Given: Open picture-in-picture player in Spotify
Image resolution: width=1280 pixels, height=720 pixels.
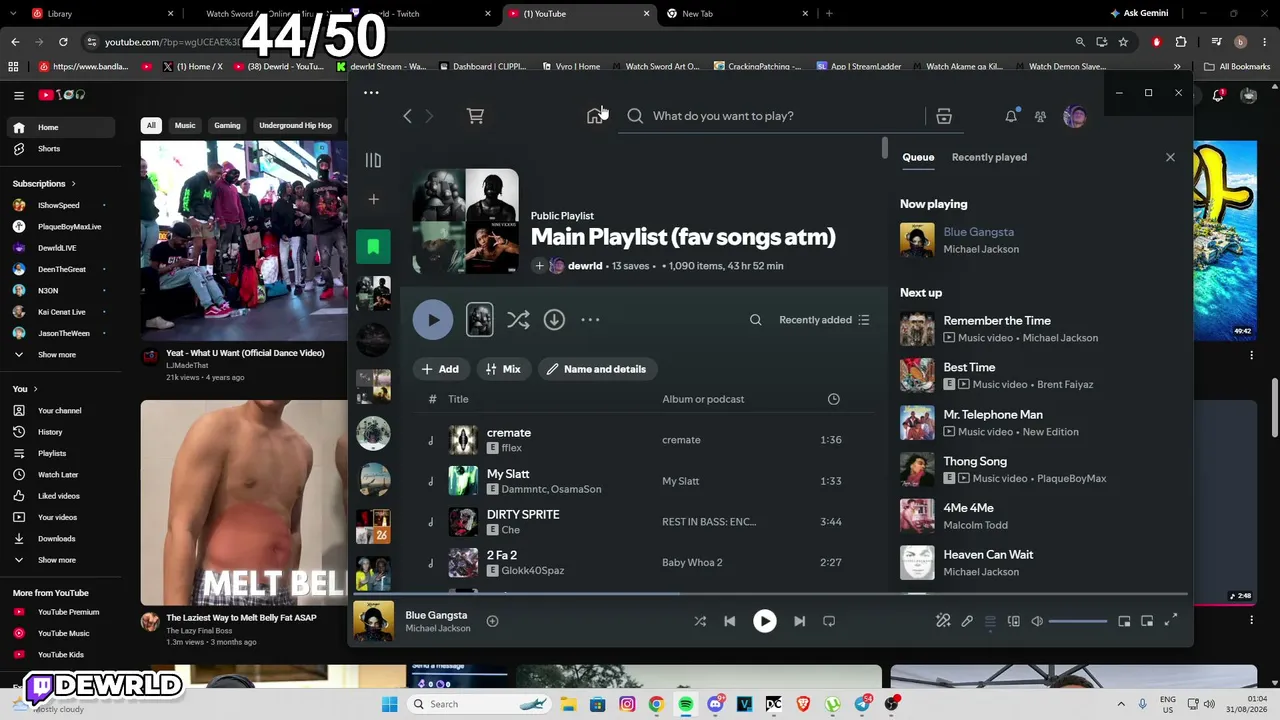Looking at the screenshot, I should [x=1147, y=621].
